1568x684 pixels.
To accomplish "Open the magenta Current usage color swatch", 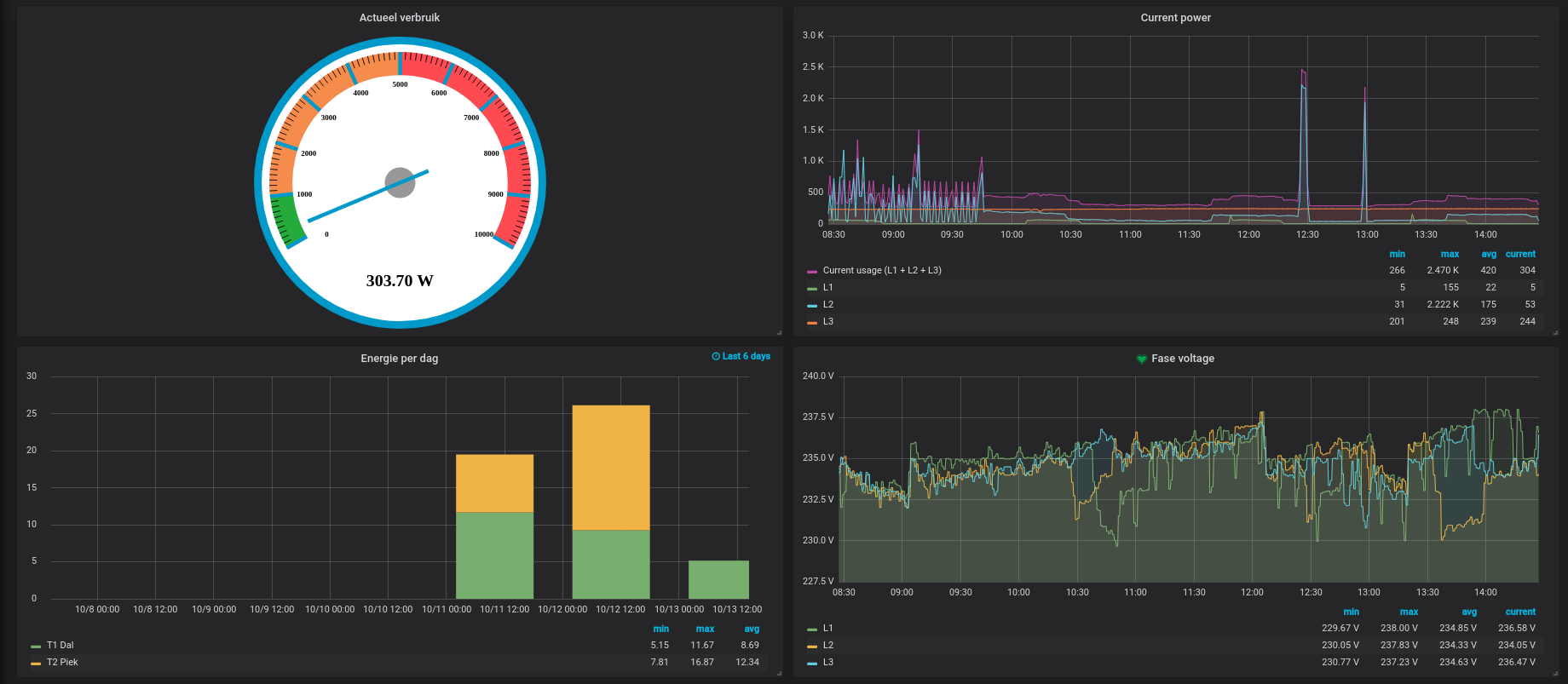I will tap(812, 272).
